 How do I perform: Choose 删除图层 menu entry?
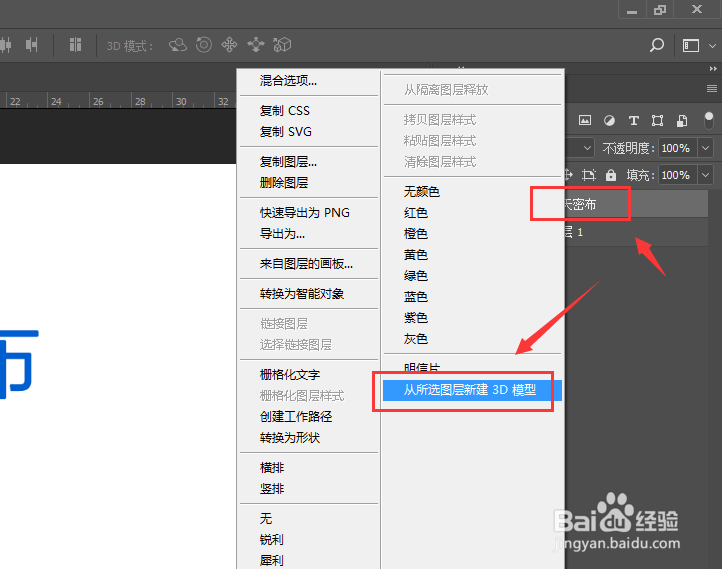[x=284, y=183]
